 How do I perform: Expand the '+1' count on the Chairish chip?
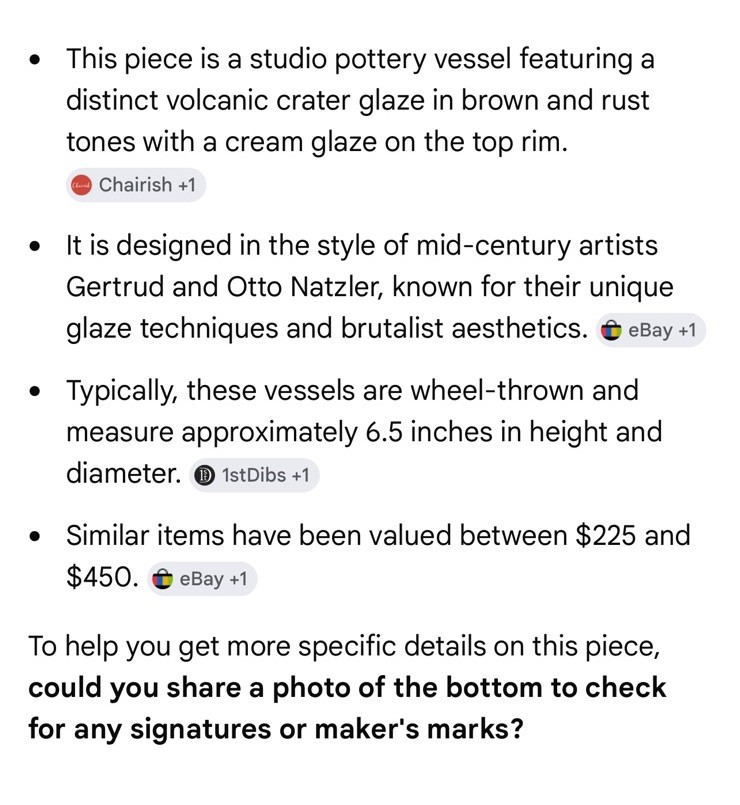click(x=186, y=185)
